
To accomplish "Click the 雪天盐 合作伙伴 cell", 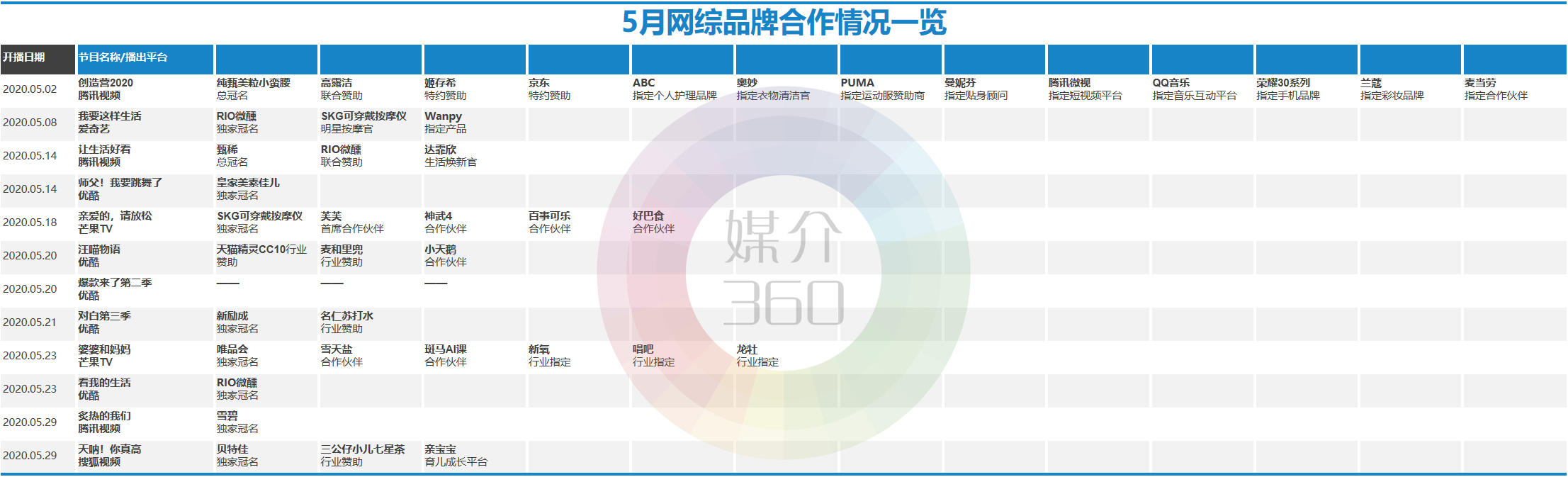I will point(371,356).
